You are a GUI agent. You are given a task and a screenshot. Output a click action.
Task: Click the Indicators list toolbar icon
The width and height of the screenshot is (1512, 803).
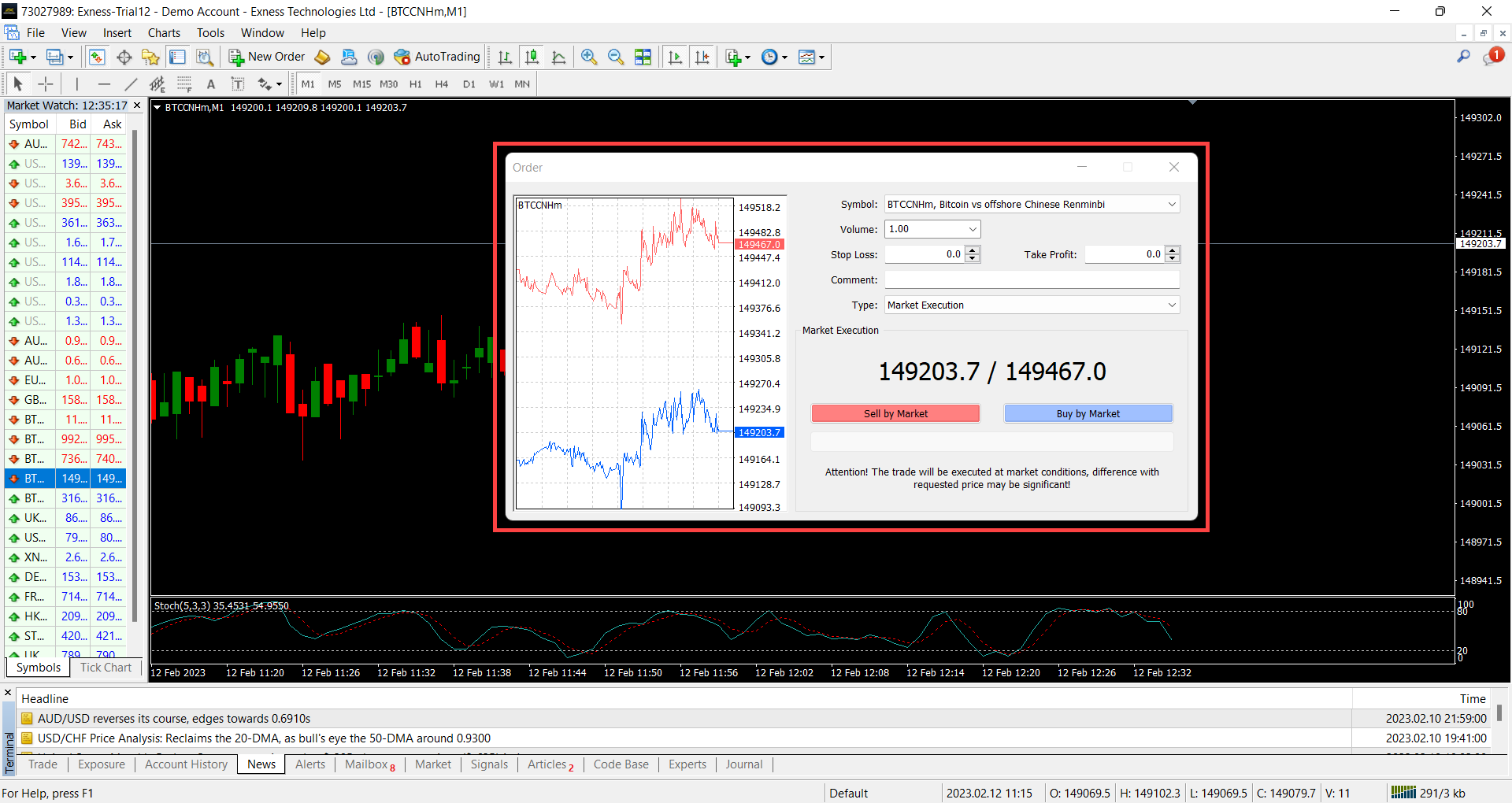(x=733, y=57)
